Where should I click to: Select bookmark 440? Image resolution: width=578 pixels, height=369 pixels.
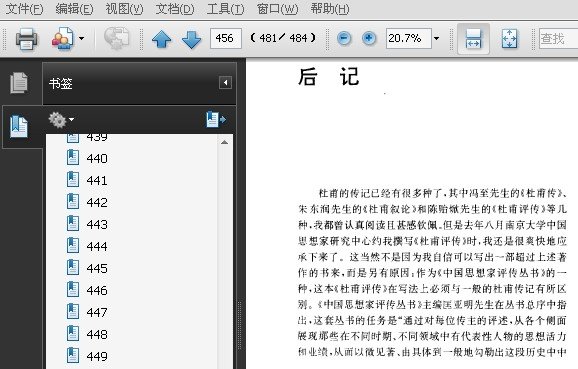[x=97, y=159]
